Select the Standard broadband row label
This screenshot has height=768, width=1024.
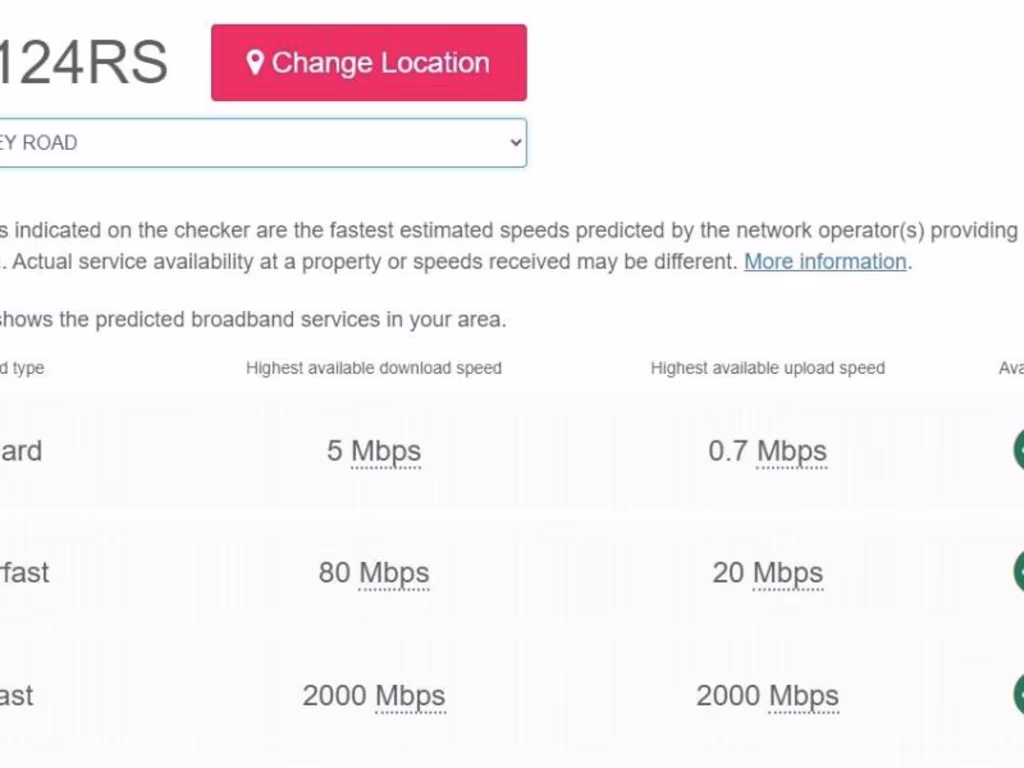pos(20,451)
